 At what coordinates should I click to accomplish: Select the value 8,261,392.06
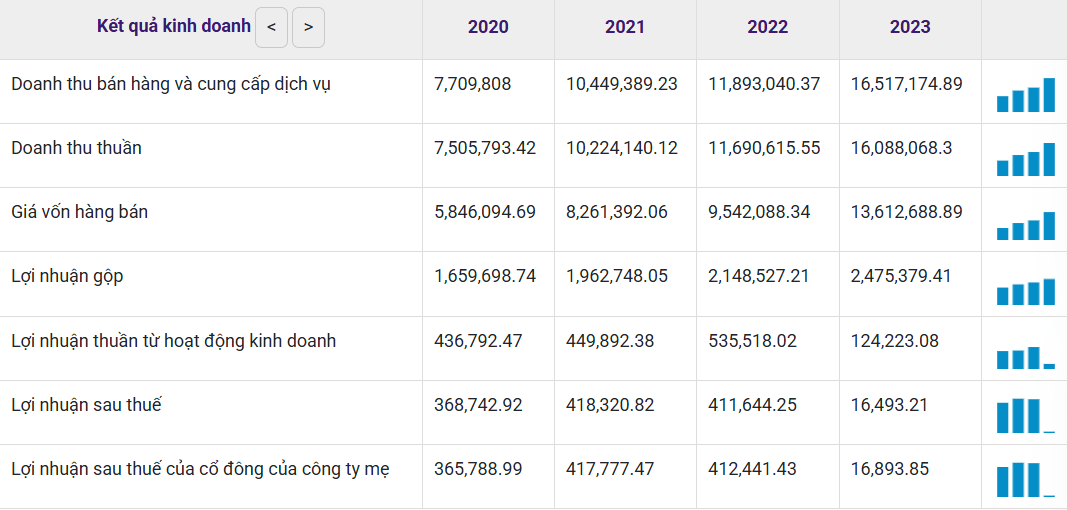coord(617,212)
